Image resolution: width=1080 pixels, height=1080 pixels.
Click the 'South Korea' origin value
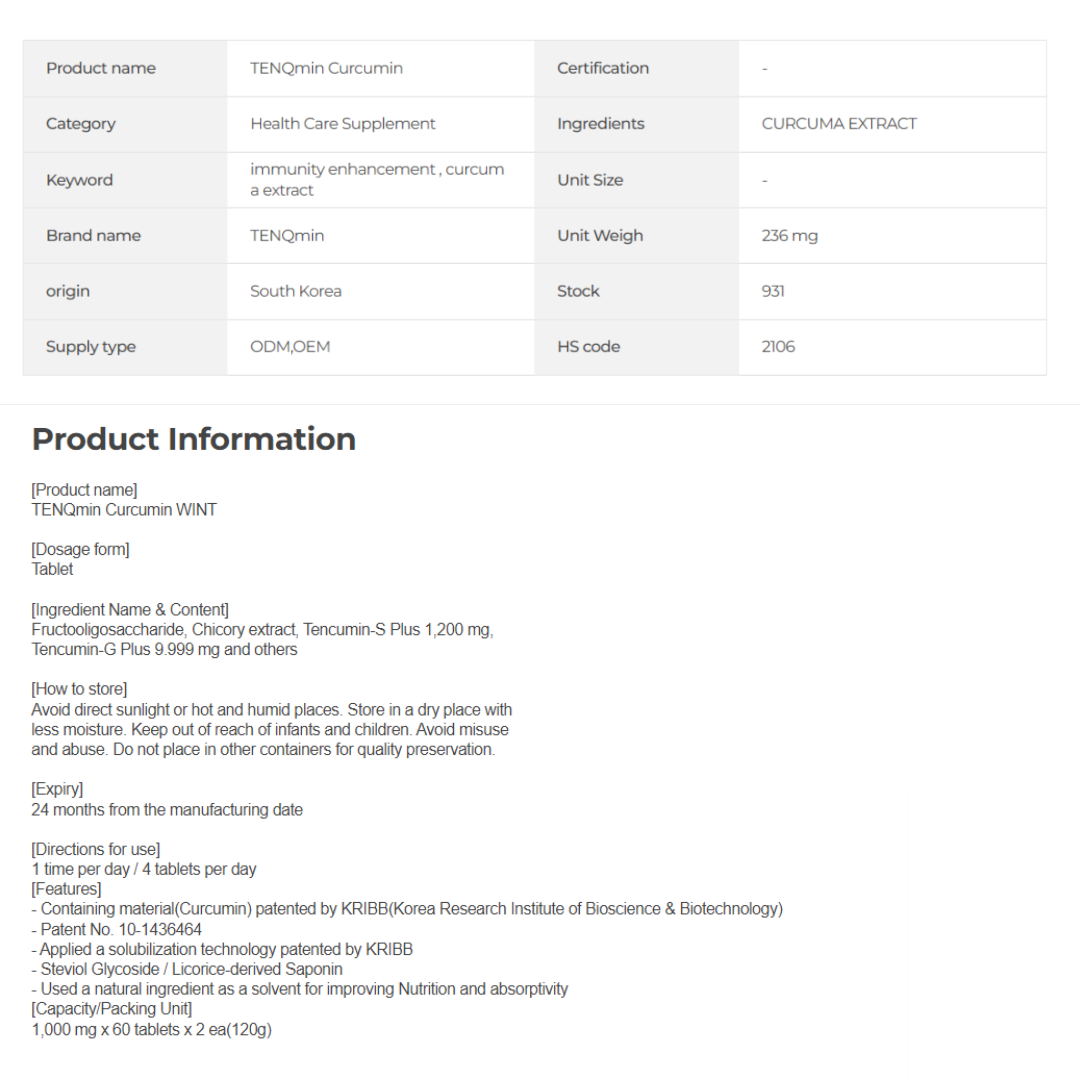click(295, 291)
